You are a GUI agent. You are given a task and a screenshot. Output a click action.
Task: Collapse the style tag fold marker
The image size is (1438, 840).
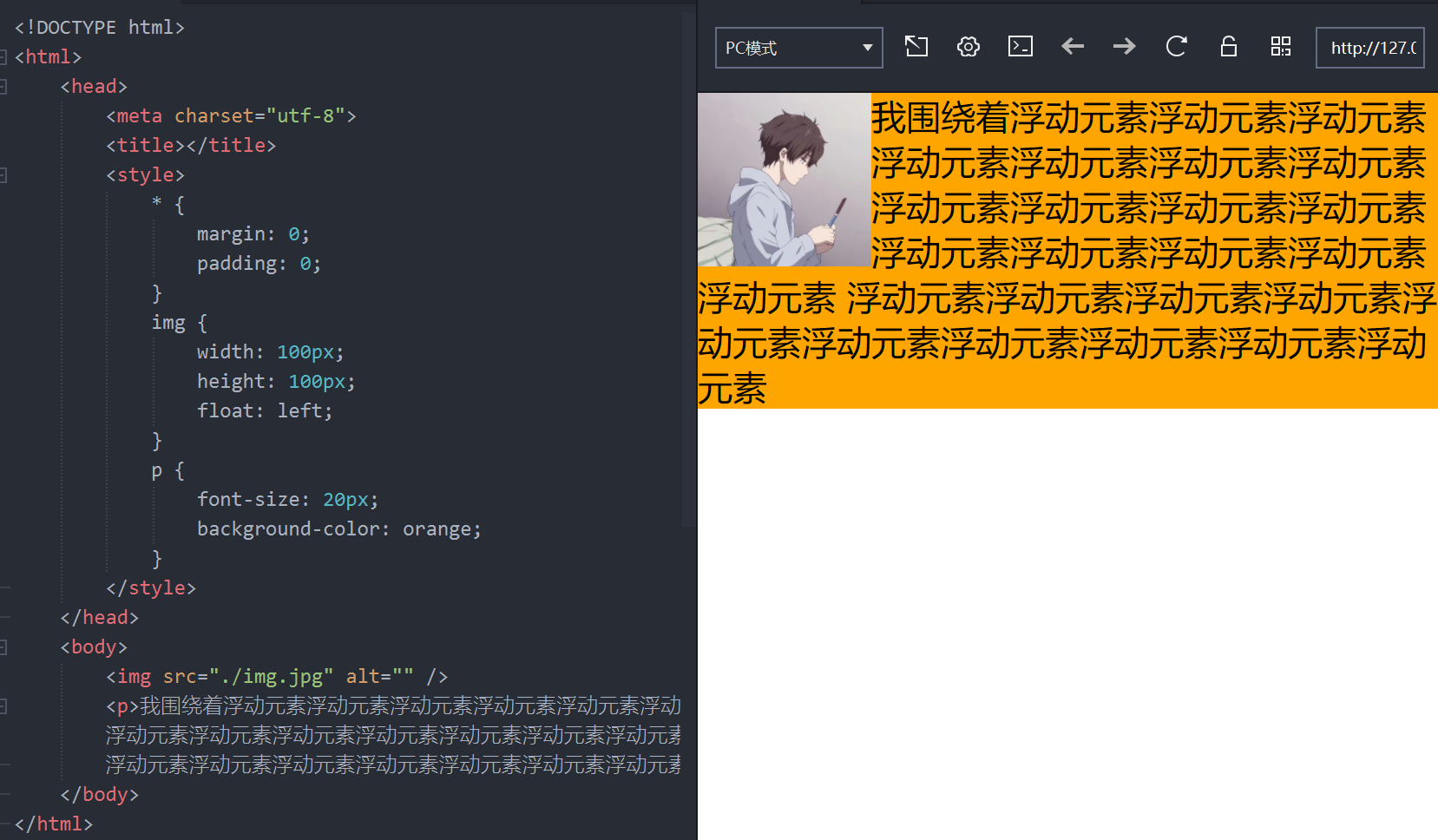3,175
